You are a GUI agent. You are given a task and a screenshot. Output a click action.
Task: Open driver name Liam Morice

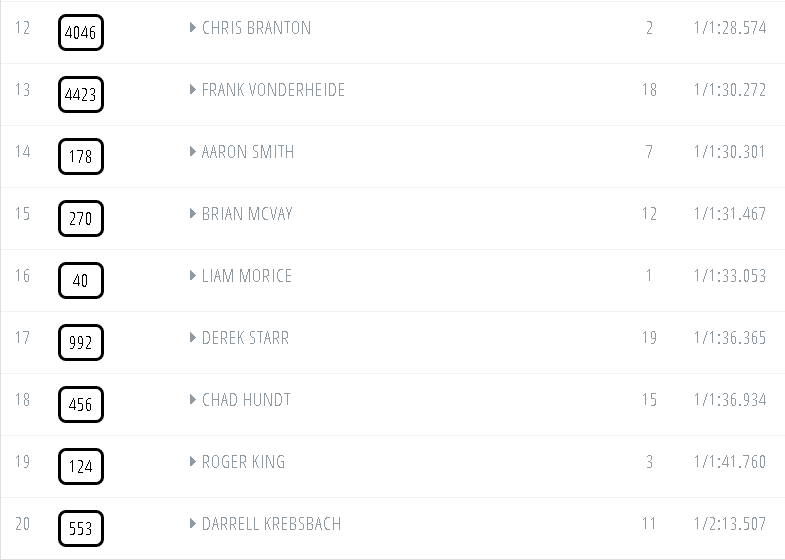(x=247, y=276)
